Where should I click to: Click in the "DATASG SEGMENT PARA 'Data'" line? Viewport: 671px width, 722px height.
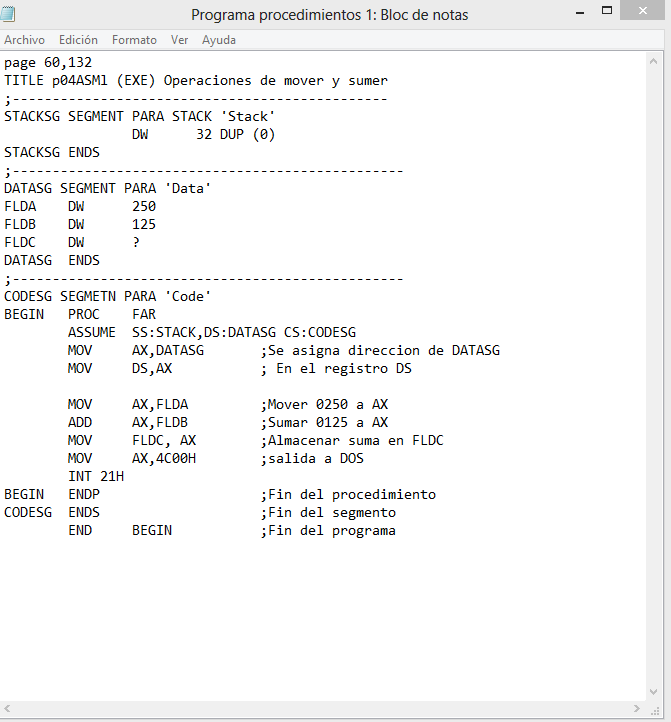[x=107, y=188]
